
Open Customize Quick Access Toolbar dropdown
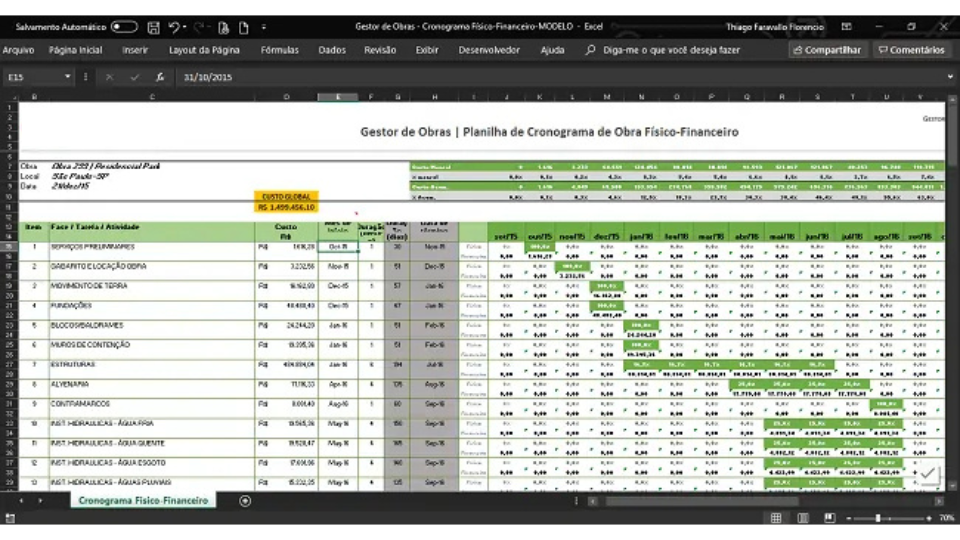264,27
